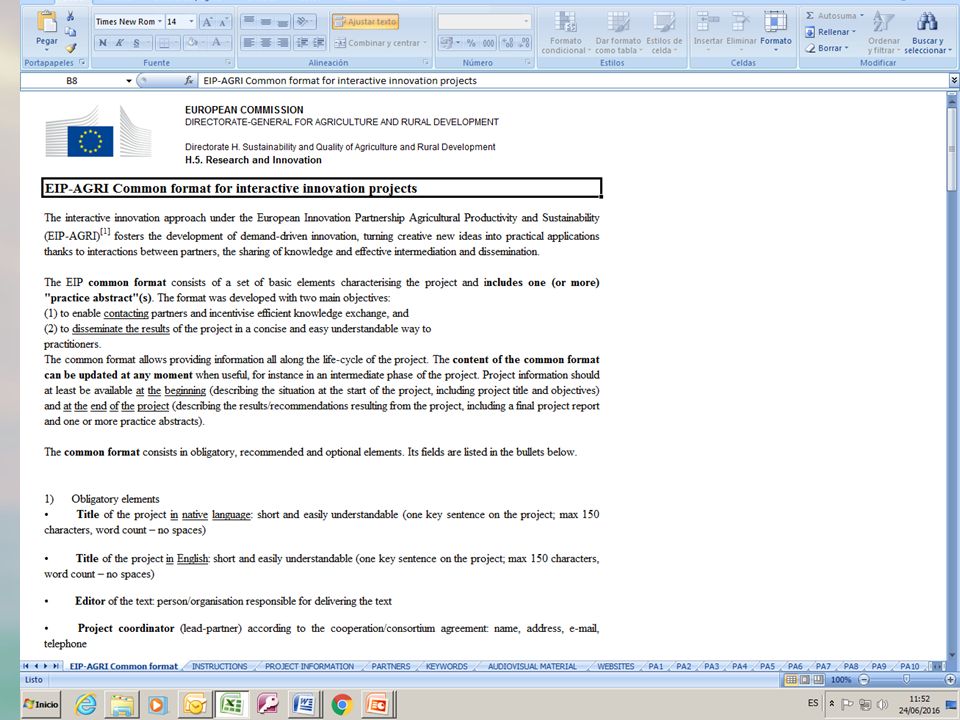960x720 pixels.
Task: Open the font name dropdown (Times New Rom)
Action: tap(160, 21)
